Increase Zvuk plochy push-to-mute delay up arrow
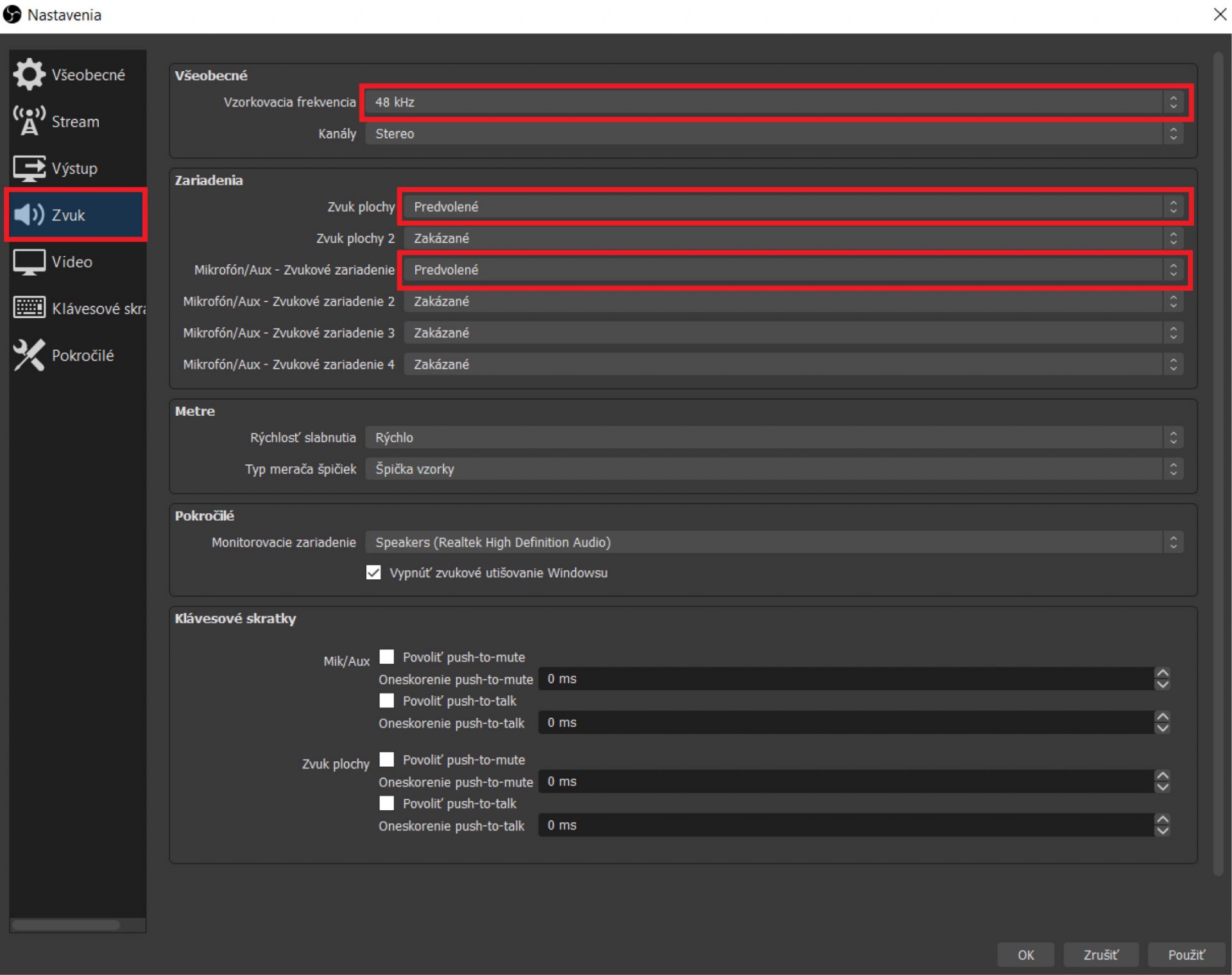The image size is (1232, 975). click(1162, 776)
